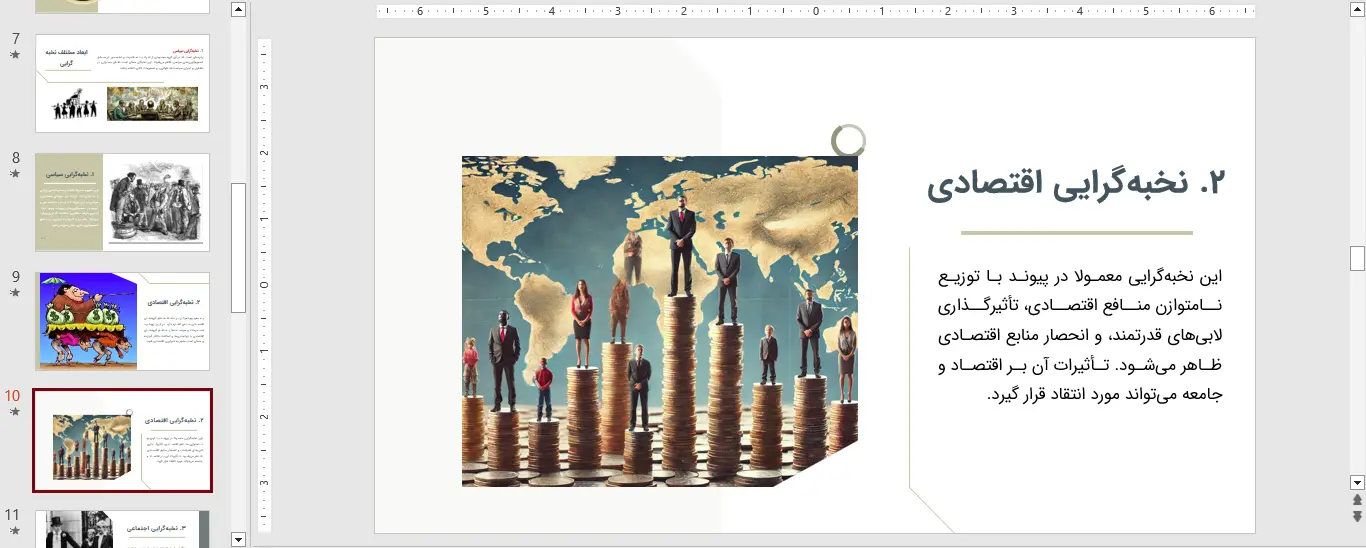Click the animation star icon under slide 11
This screenshot has height=548, width=1366.
click(x=15, y=531)
